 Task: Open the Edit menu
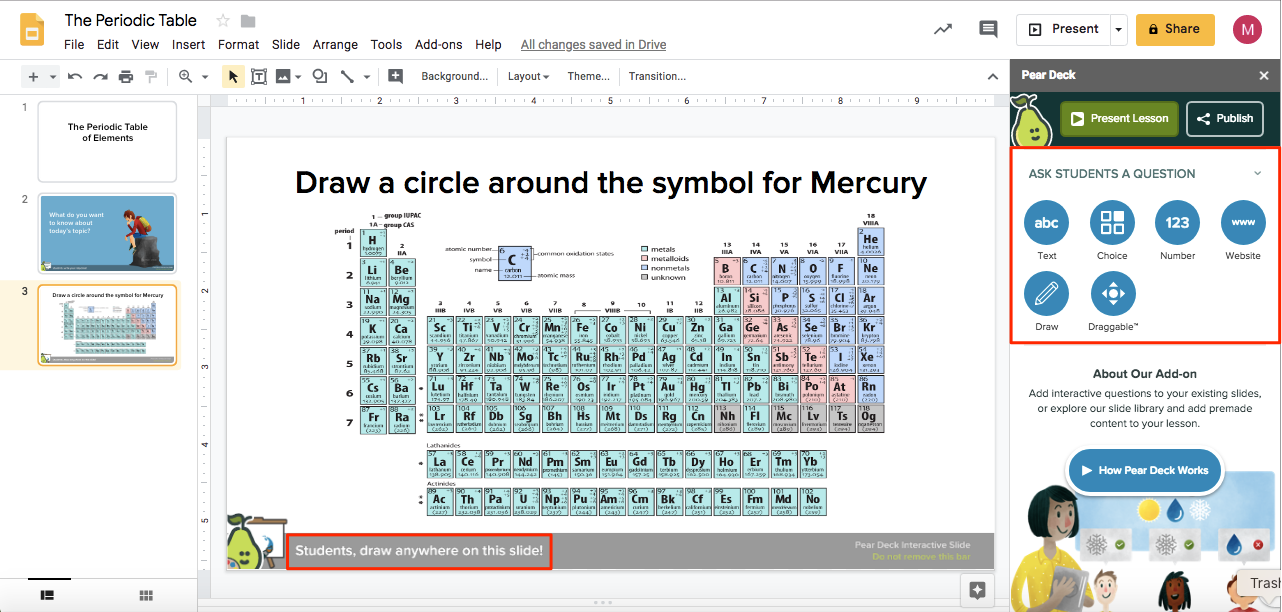[108, 45]
